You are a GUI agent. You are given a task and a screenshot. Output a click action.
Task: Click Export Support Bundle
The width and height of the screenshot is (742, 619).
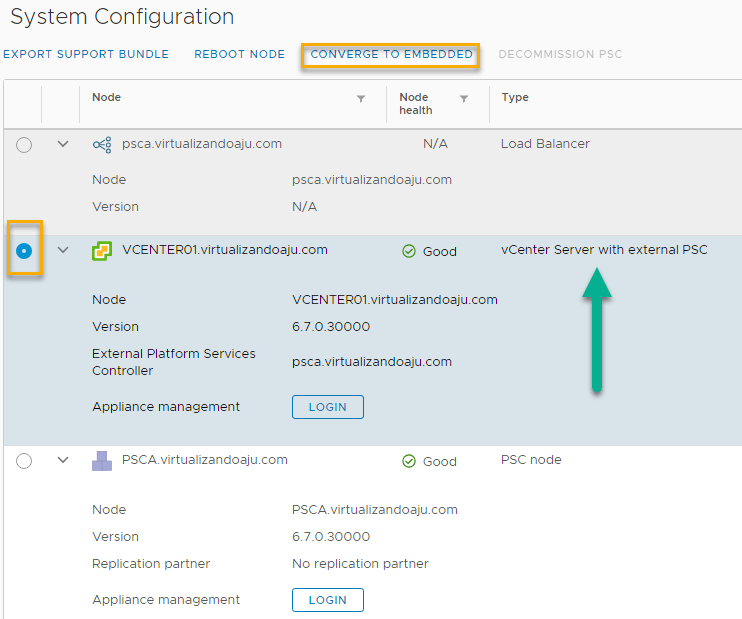(86, 54)
